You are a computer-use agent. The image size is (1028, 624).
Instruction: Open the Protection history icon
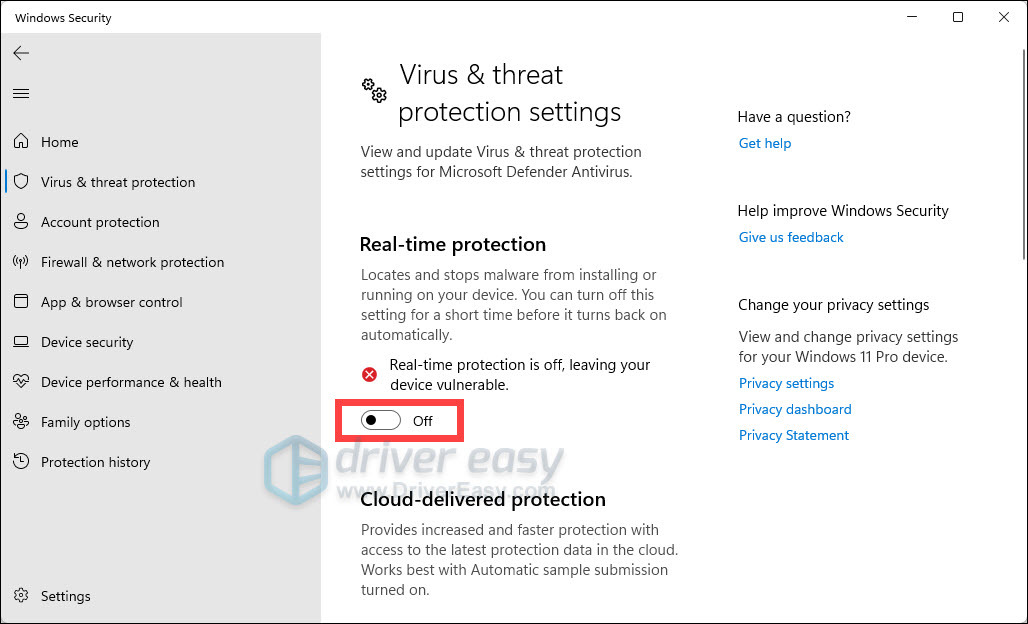tap(21, 462)
